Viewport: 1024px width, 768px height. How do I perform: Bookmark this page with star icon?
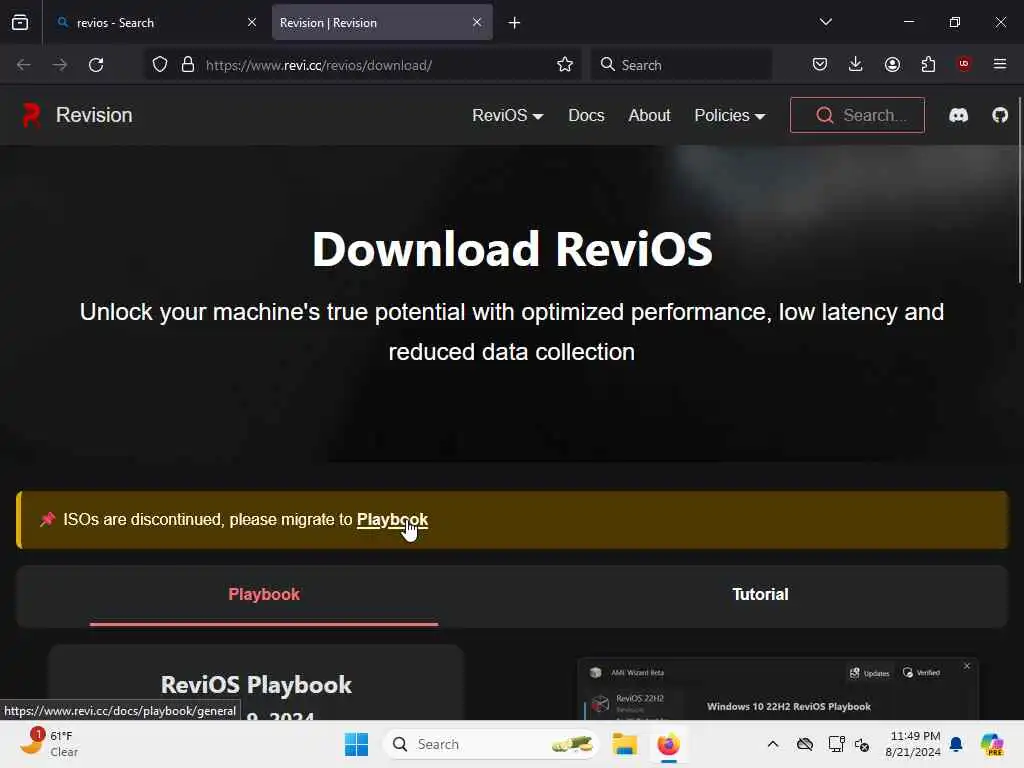coord(565,65)
